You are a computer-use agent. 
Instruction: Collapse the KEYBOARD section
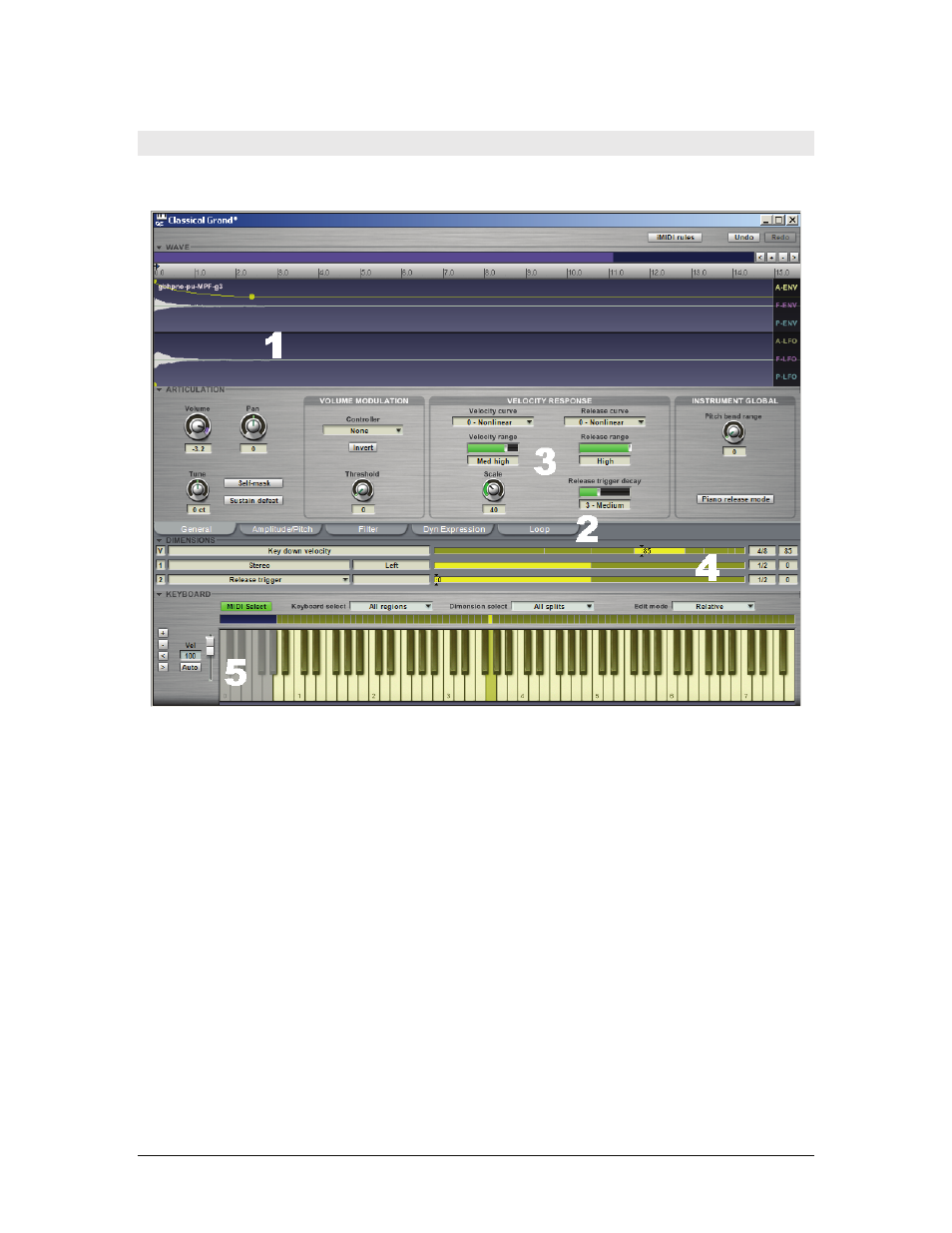click(x=159, y=595)
